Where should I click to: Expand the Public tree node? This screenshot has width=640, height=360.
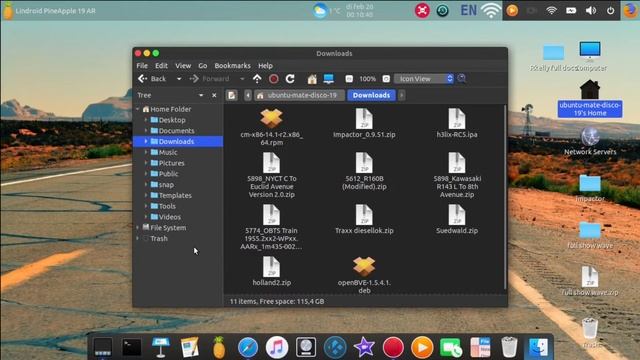[146, 174]
